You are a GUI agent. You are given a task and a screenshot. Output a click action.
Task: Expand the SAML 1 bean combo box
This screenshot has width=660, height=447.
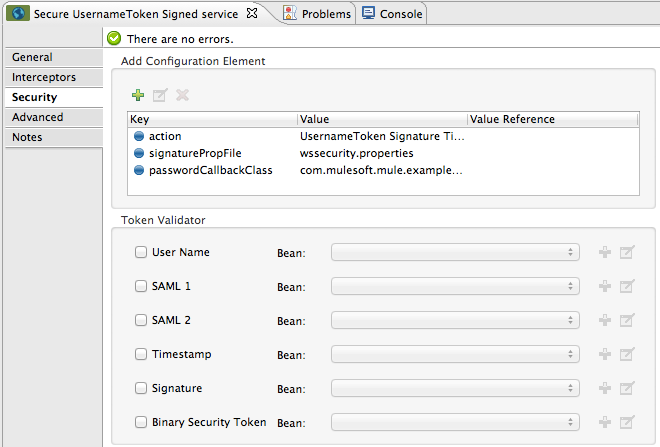[x=455, y=287]
